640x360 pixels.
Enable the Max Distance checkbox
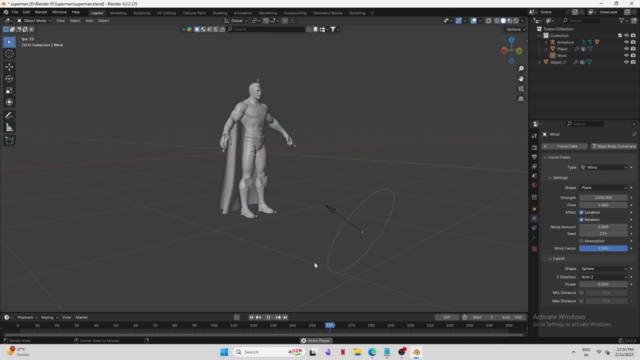[x=582, y=301]
